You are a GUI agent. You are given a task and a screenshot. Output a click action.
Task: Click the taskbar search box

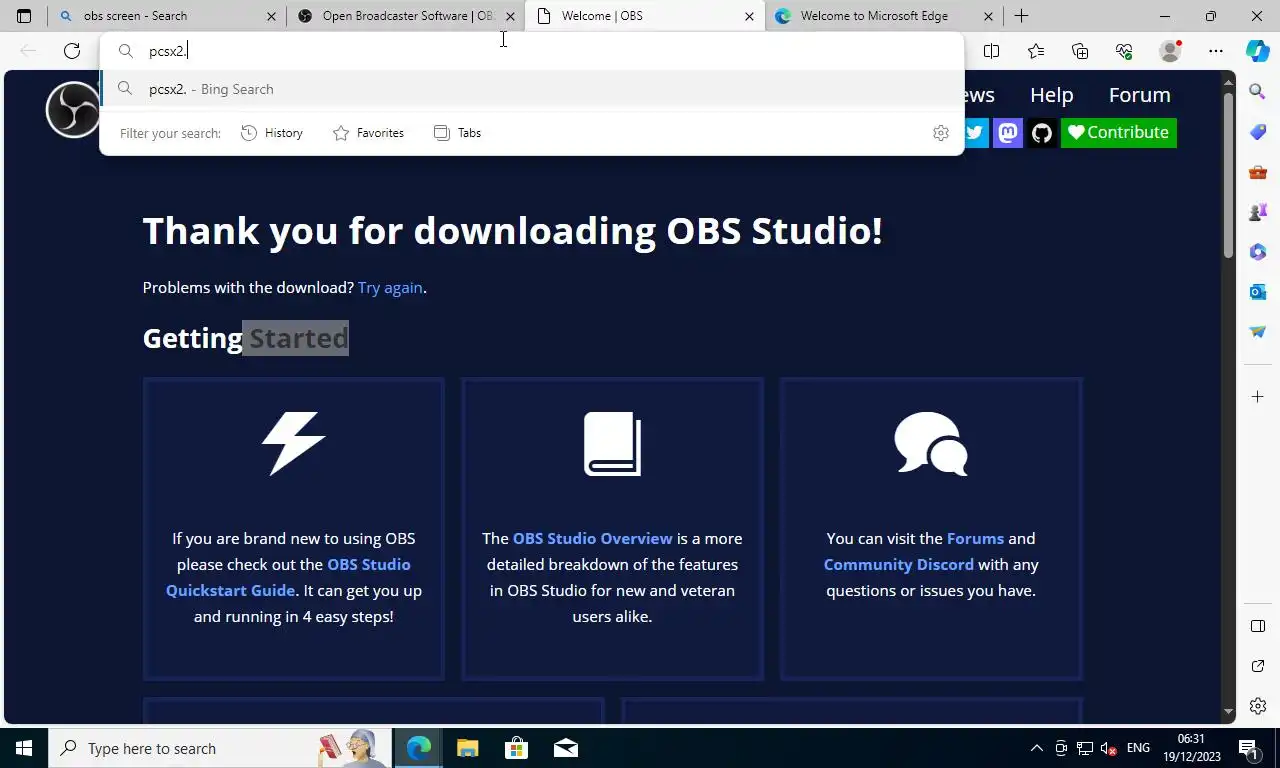218,748
